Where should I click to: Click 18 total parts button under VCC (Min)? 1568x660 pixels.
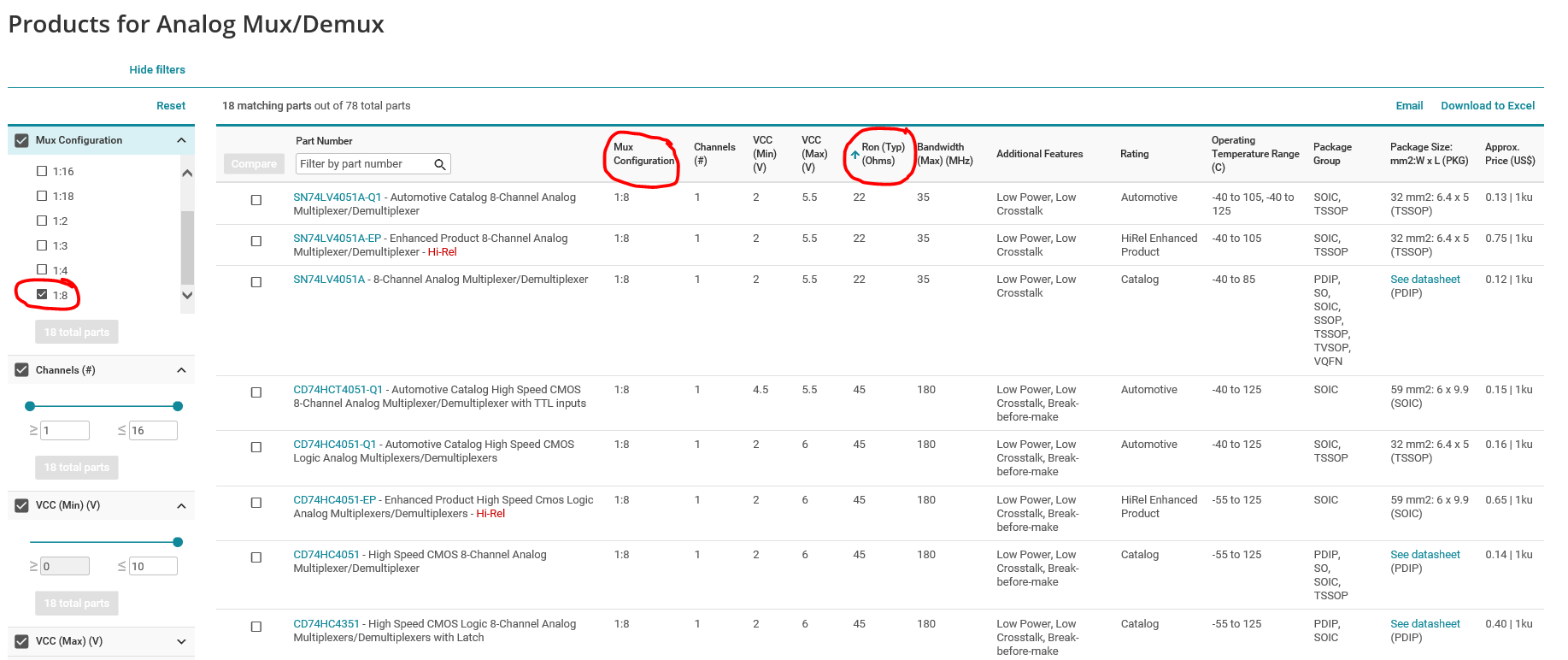pos(77,604)
